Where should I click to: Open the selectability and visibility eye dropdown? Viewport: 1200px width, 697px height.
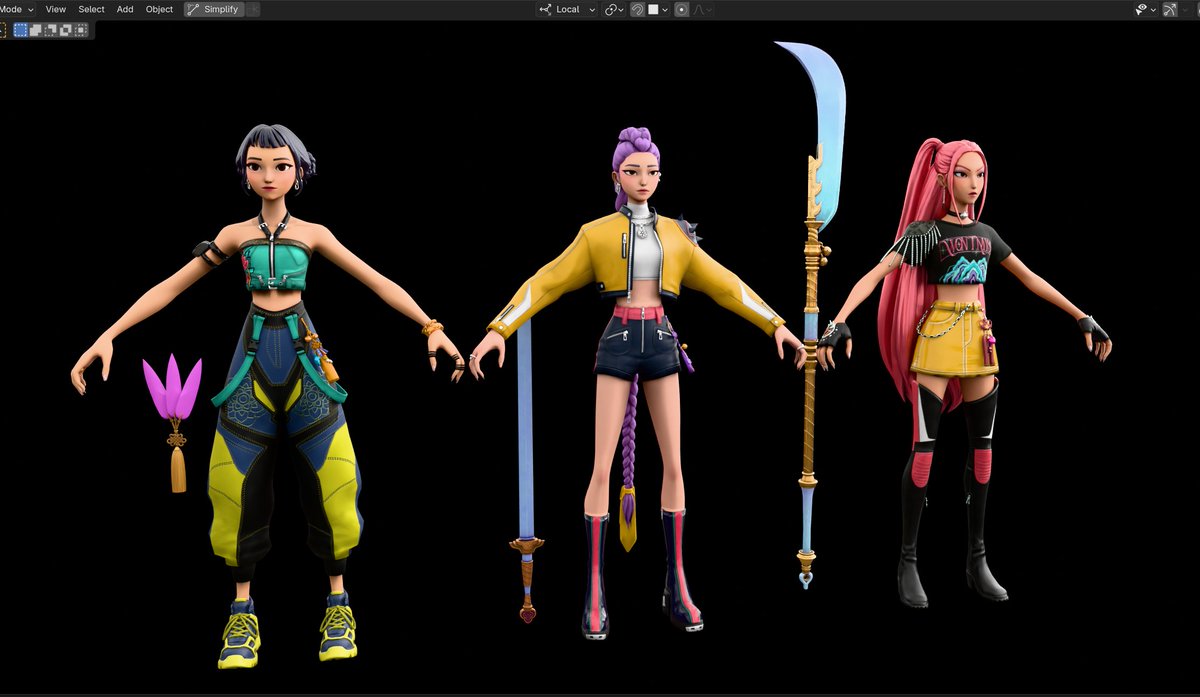coord(1146,9)
